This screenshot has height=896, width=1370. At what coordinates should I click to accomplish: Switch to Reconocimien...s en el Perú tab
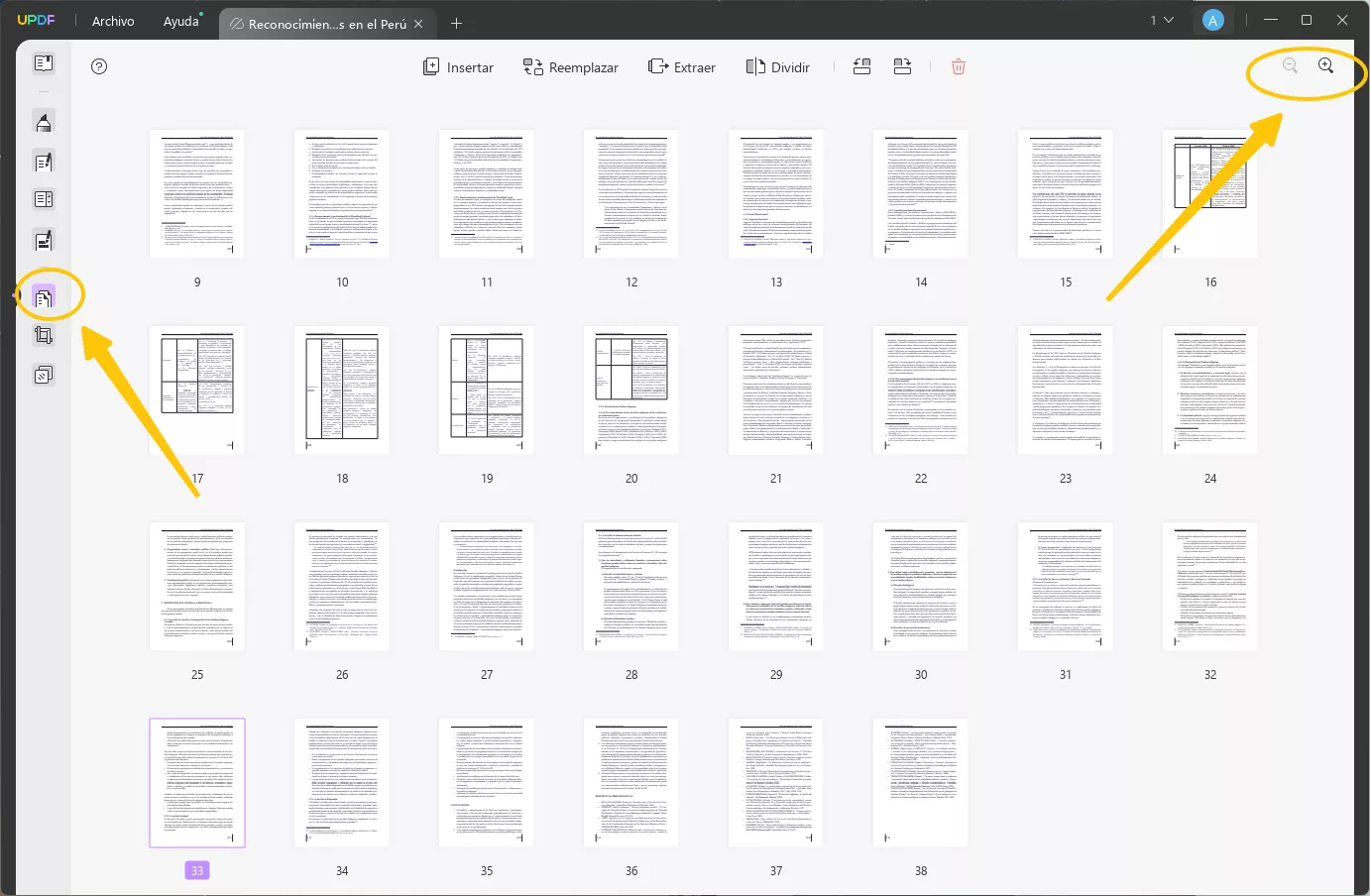327,24
